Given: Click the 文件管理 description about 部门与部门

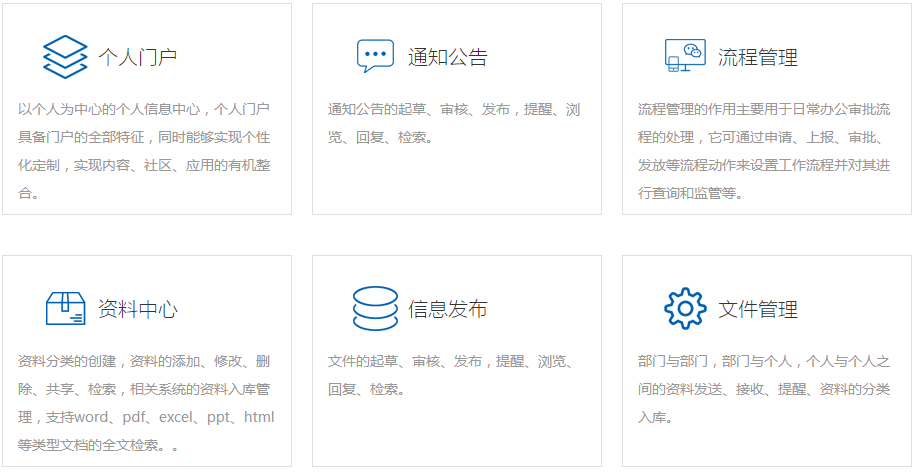Looking at the screenshot, I should point(764,389).
